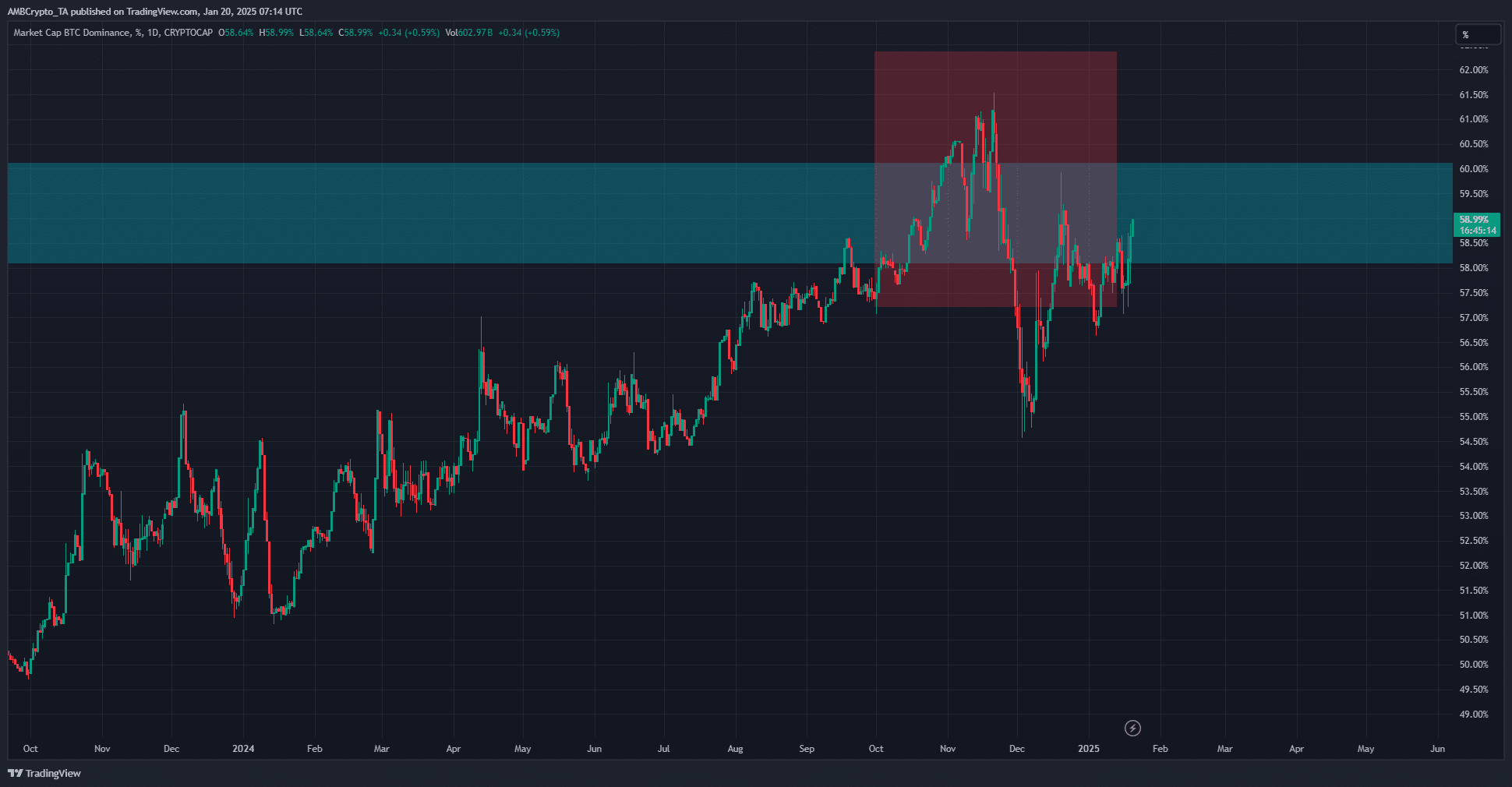Click the 49.00% price axis label

(x=1474, y=715)
